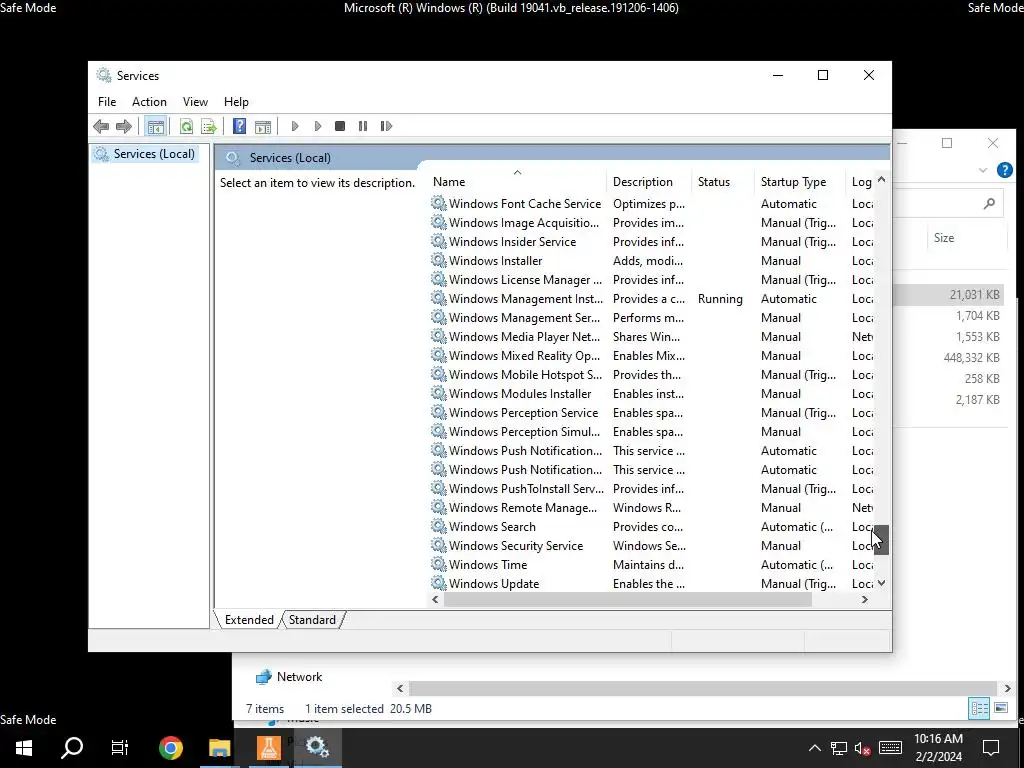Click the File Explorer search magnifier icon
Screen dimensions: 1024x768
989,204
